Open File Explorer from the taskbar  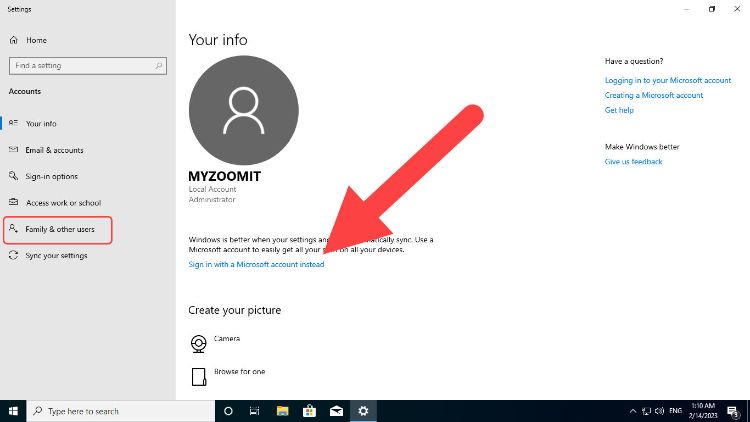tap(282, 411)
